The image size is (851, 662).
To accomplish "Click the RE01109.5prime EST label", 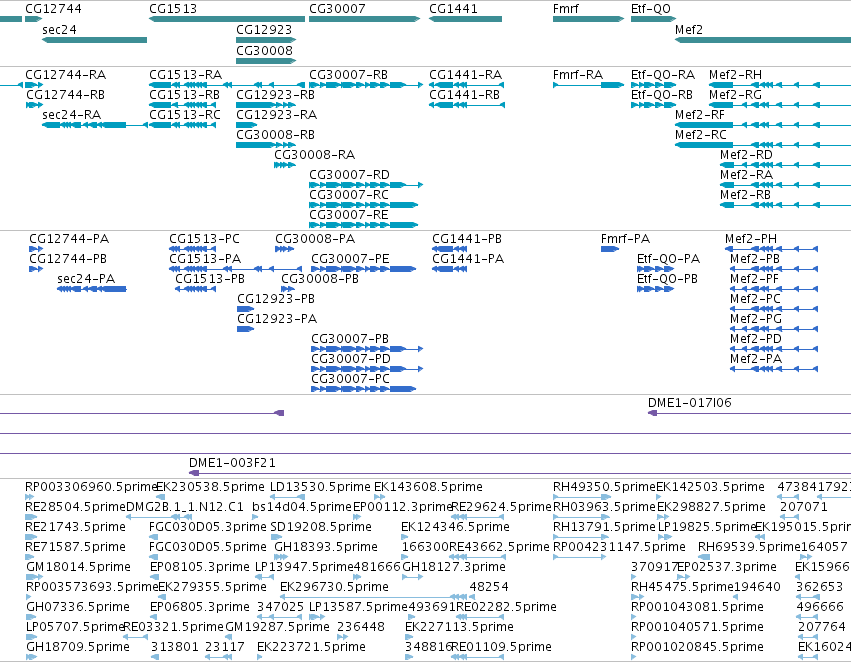I will point(501,647).
